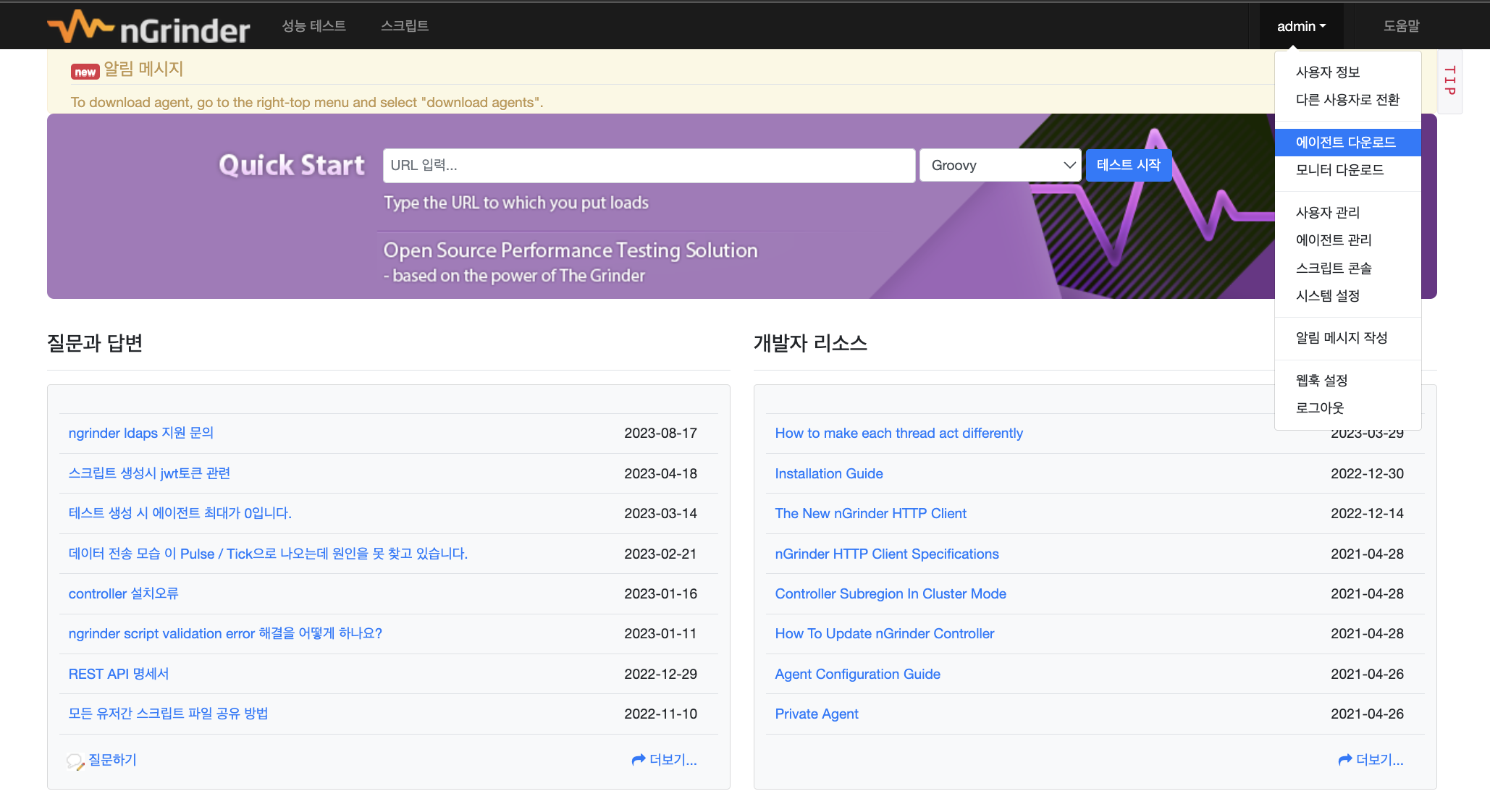Click the 질문과 답변 heading
This screenshot has width=1490, height=812.
pyautogui.click(x=95, y=343)
